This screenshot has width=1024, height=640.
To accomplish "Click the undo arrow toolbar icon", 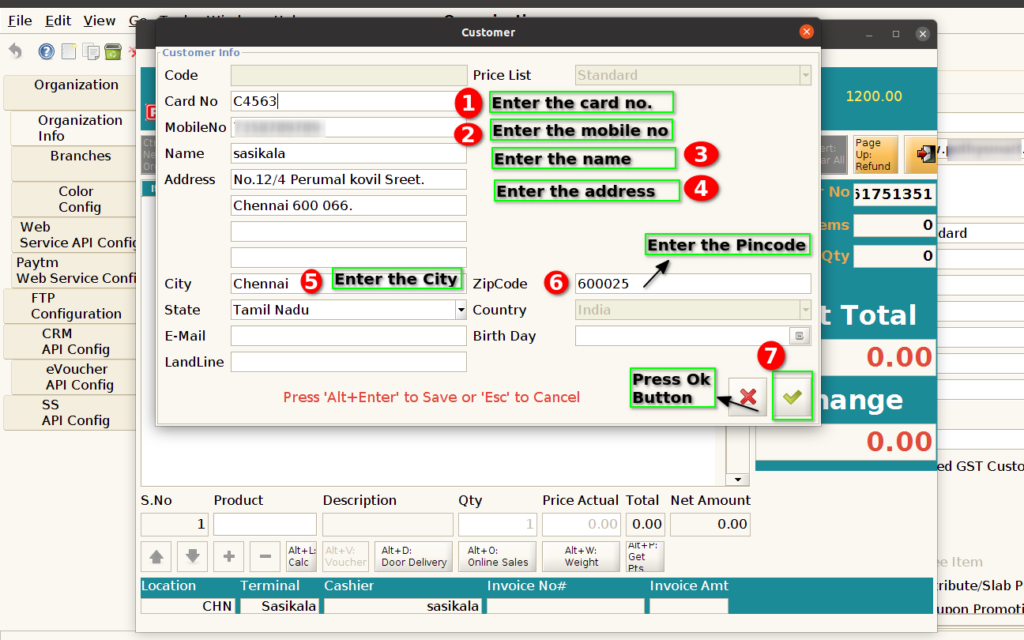I will [16, 50].
